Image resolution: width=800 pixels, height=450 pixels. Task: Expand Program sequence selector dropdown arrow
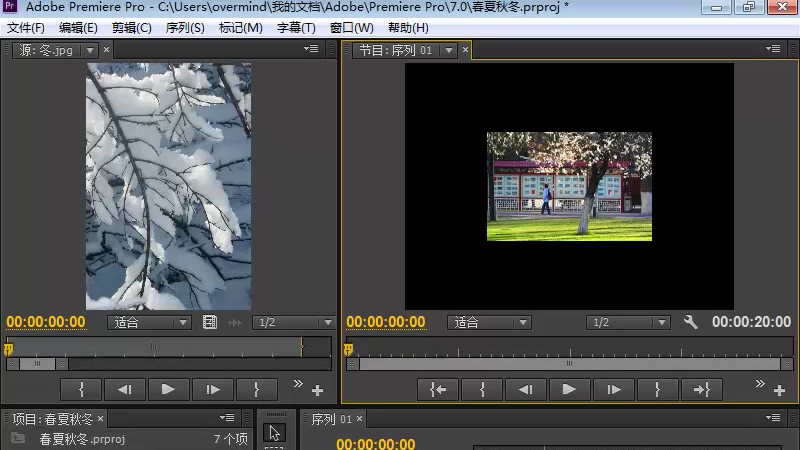pyautogui.click(x=449, y=51)
